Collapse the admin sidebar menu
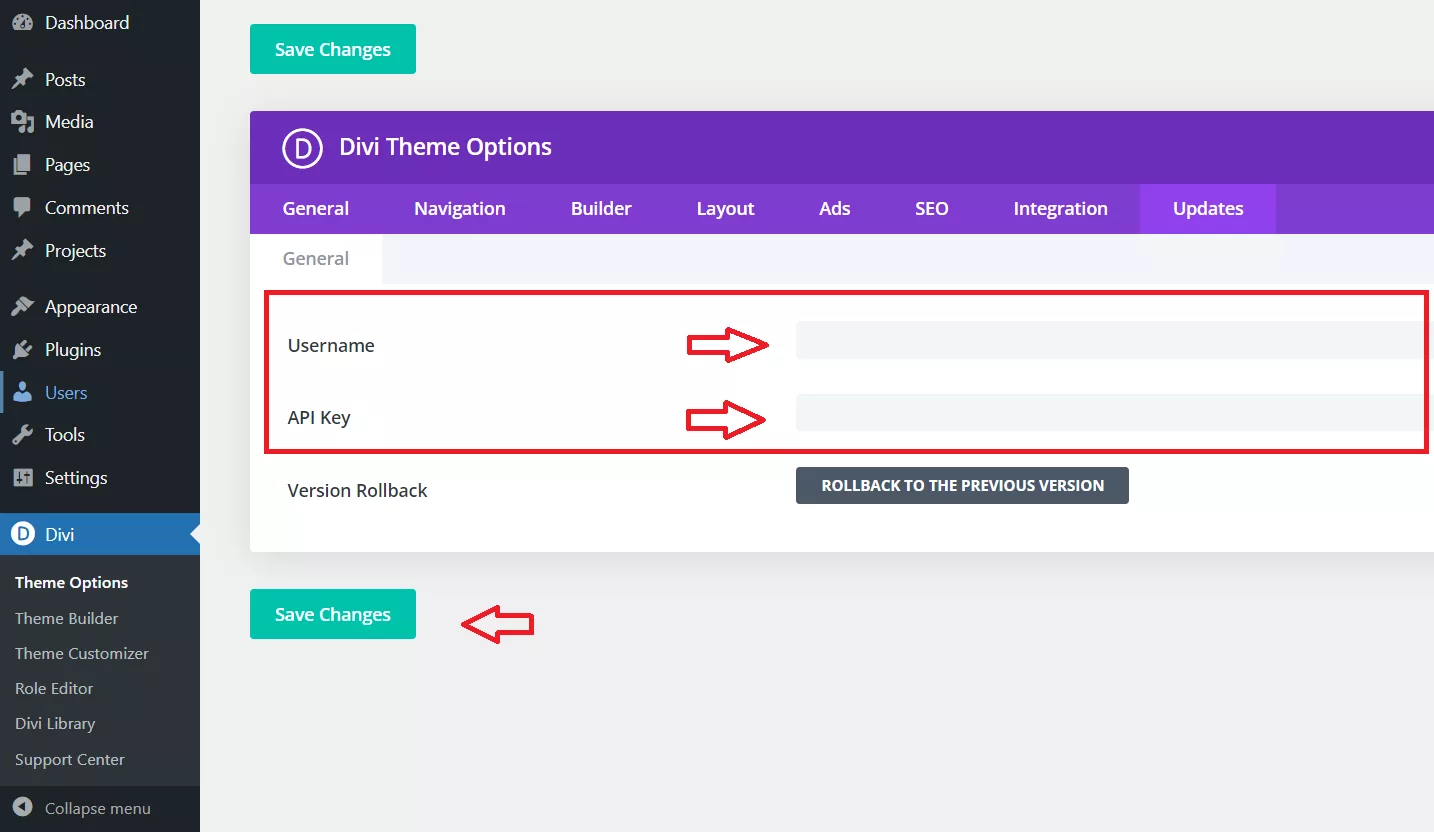 pos(100,808)
